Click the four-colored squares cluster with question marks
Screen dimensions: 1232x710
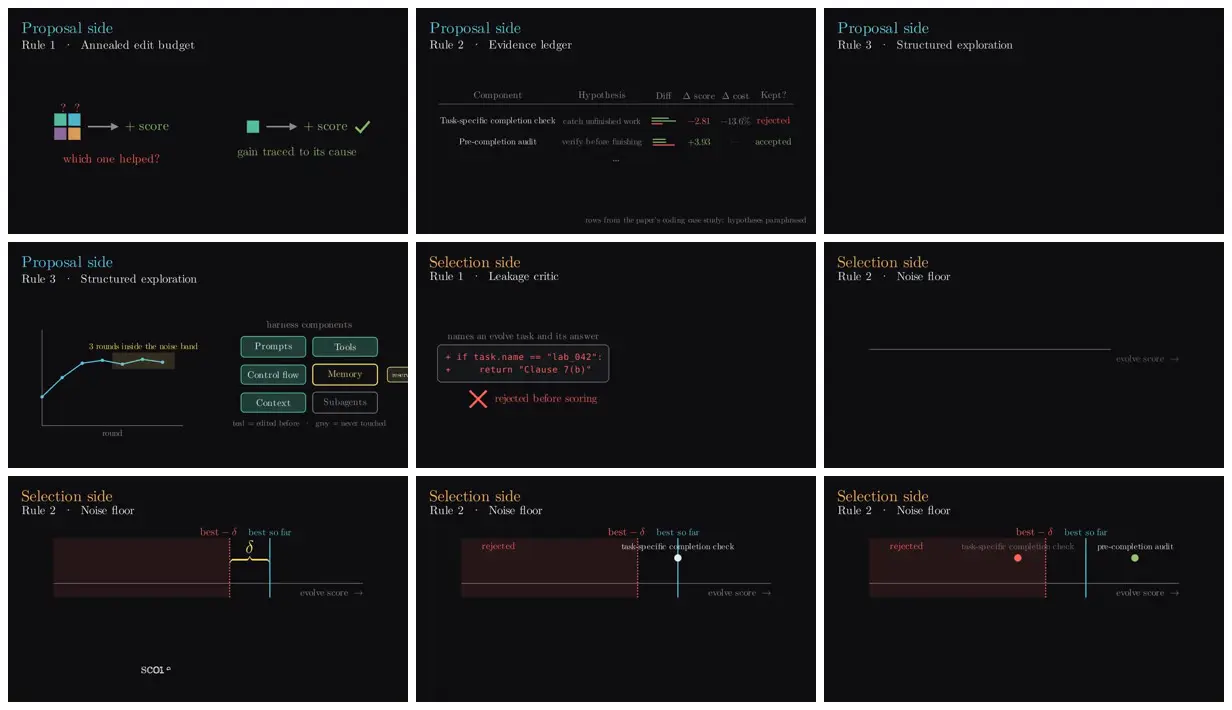(67, 124)
